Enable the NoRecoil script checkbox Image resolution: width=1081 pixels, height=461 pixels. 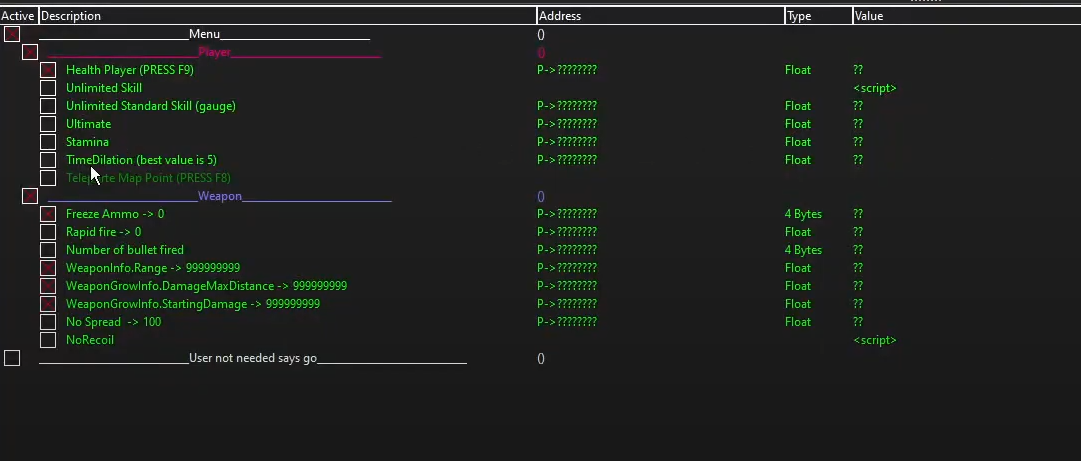[x=48, y=340]
